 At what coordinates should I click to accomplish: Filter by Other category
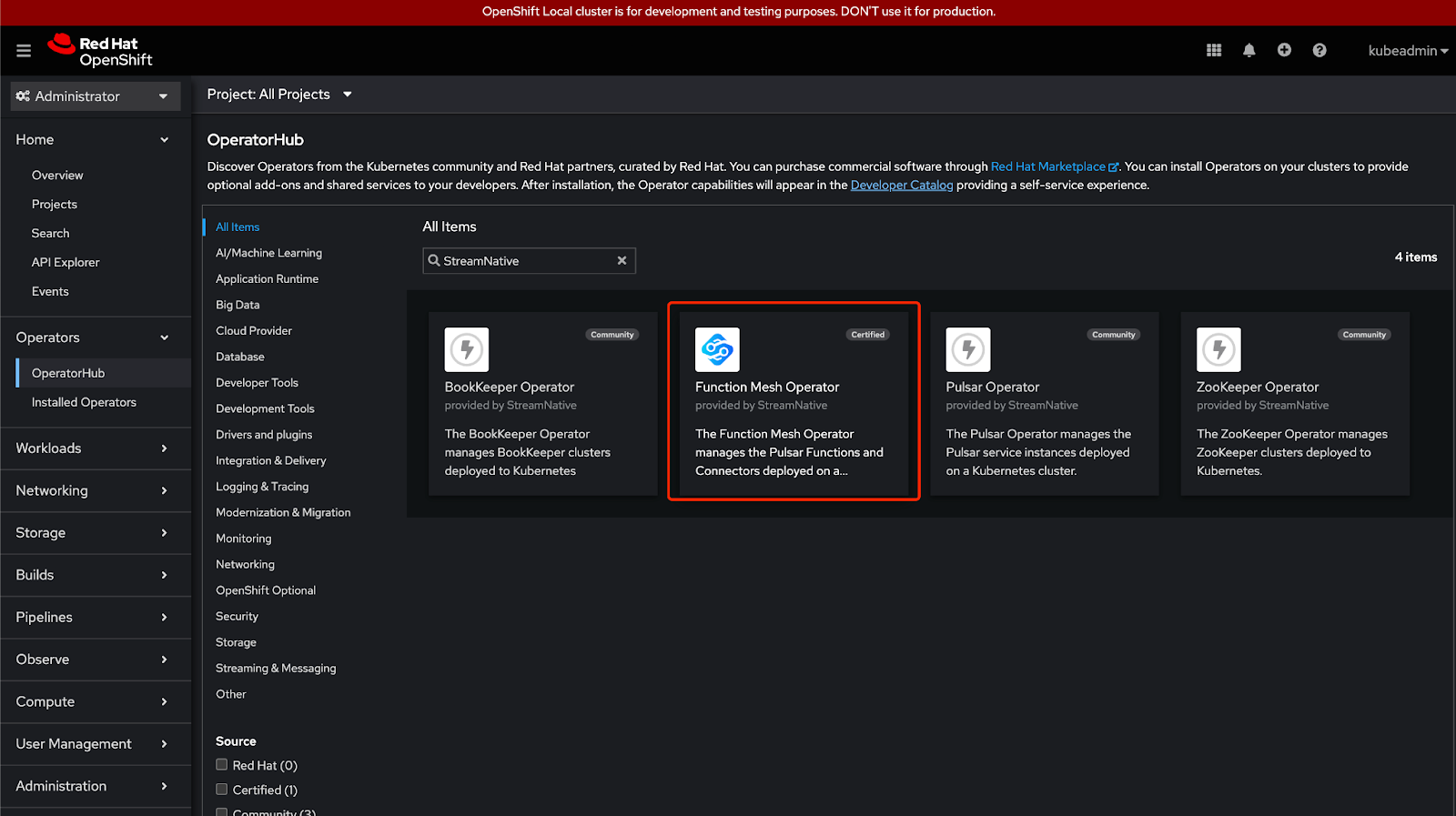click(x=231, y=694)
